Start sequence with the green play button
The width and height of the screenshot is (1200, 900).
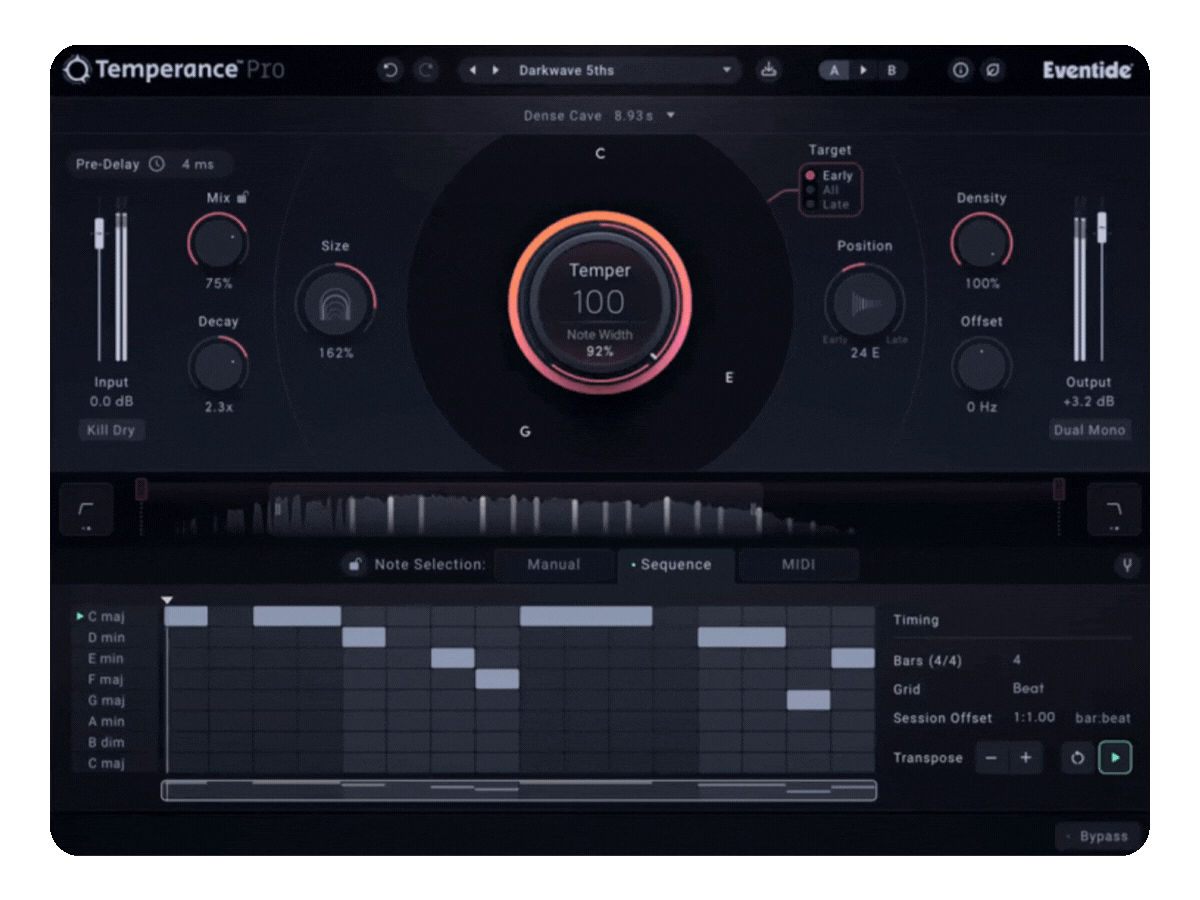point(1115,758)
